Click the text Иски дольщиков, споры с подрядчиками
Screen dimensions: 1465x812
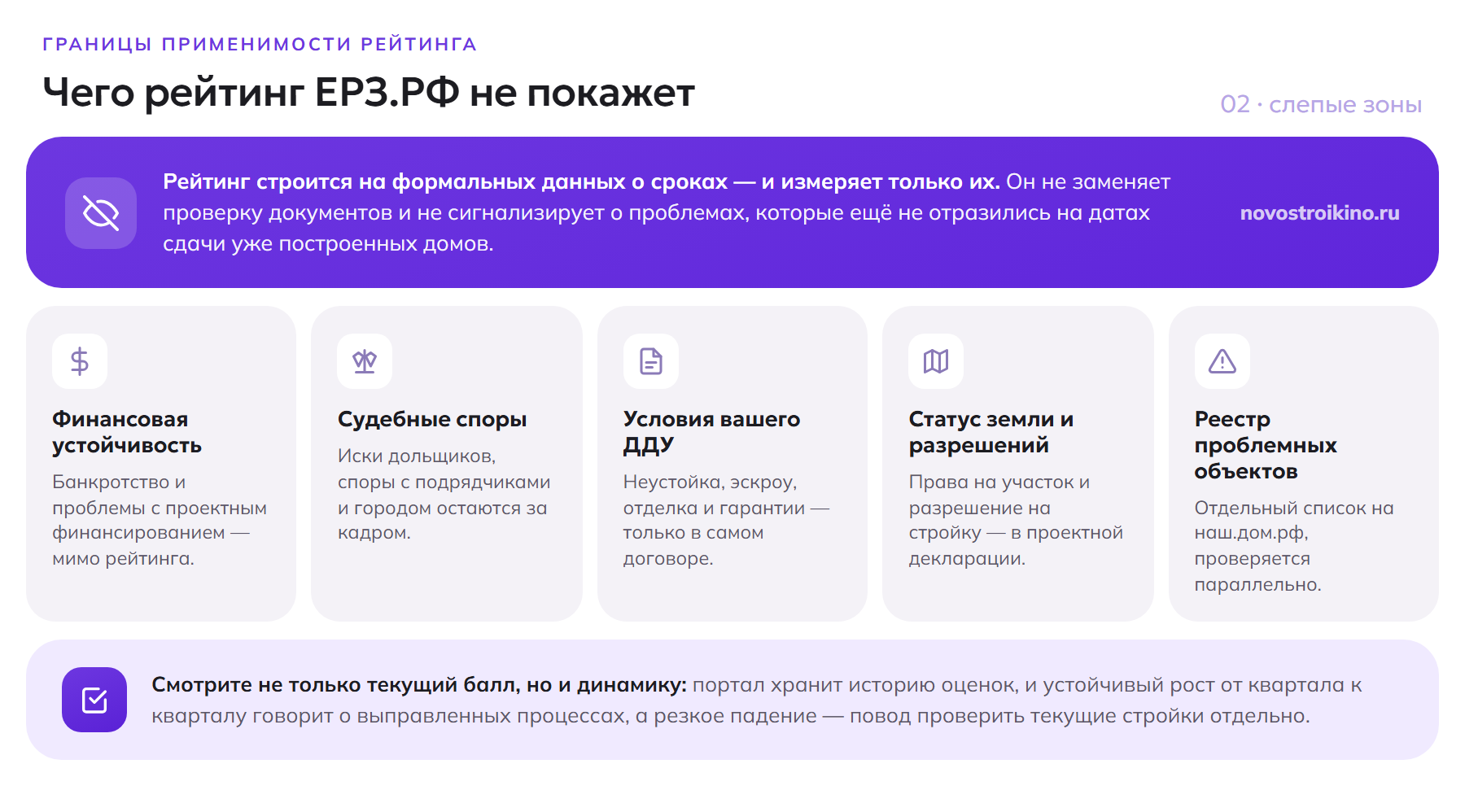tap(444, 494)
